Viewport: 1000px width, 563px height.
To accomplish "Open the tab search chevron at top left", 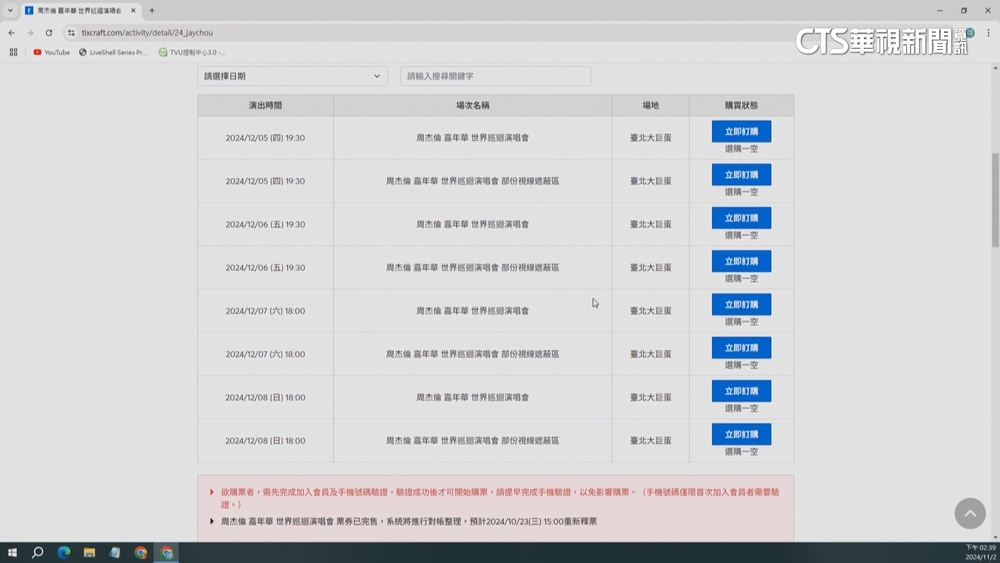I will [10, 11].
